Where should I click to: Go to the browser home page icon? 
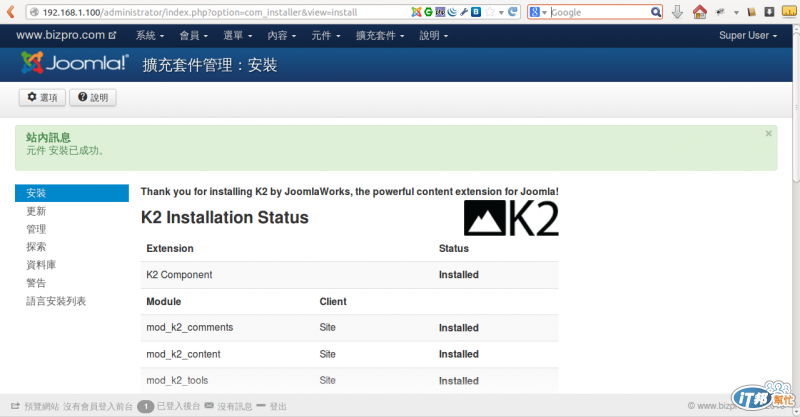click(x=699, y=12)
